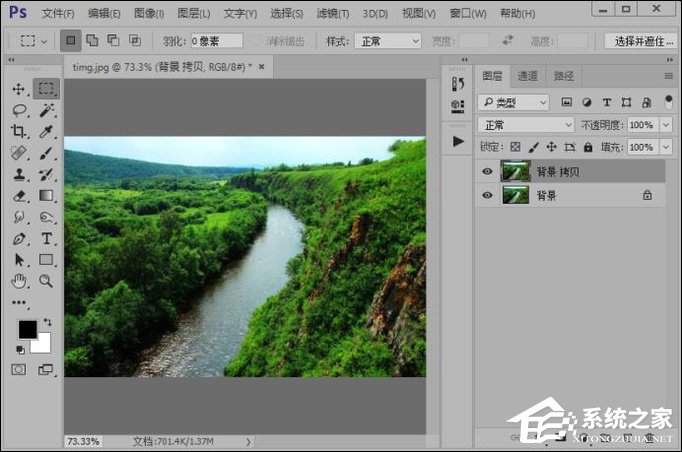682x452 pixels.
Task: Toggle the layer filter on/off switch
Action: coord(669,102)
